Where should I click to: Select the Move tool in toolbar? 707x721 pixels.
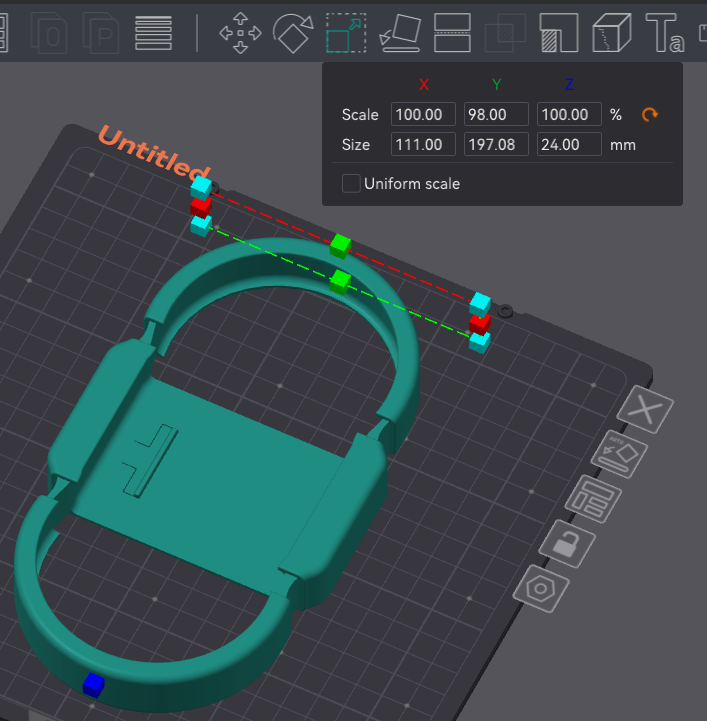240,33
